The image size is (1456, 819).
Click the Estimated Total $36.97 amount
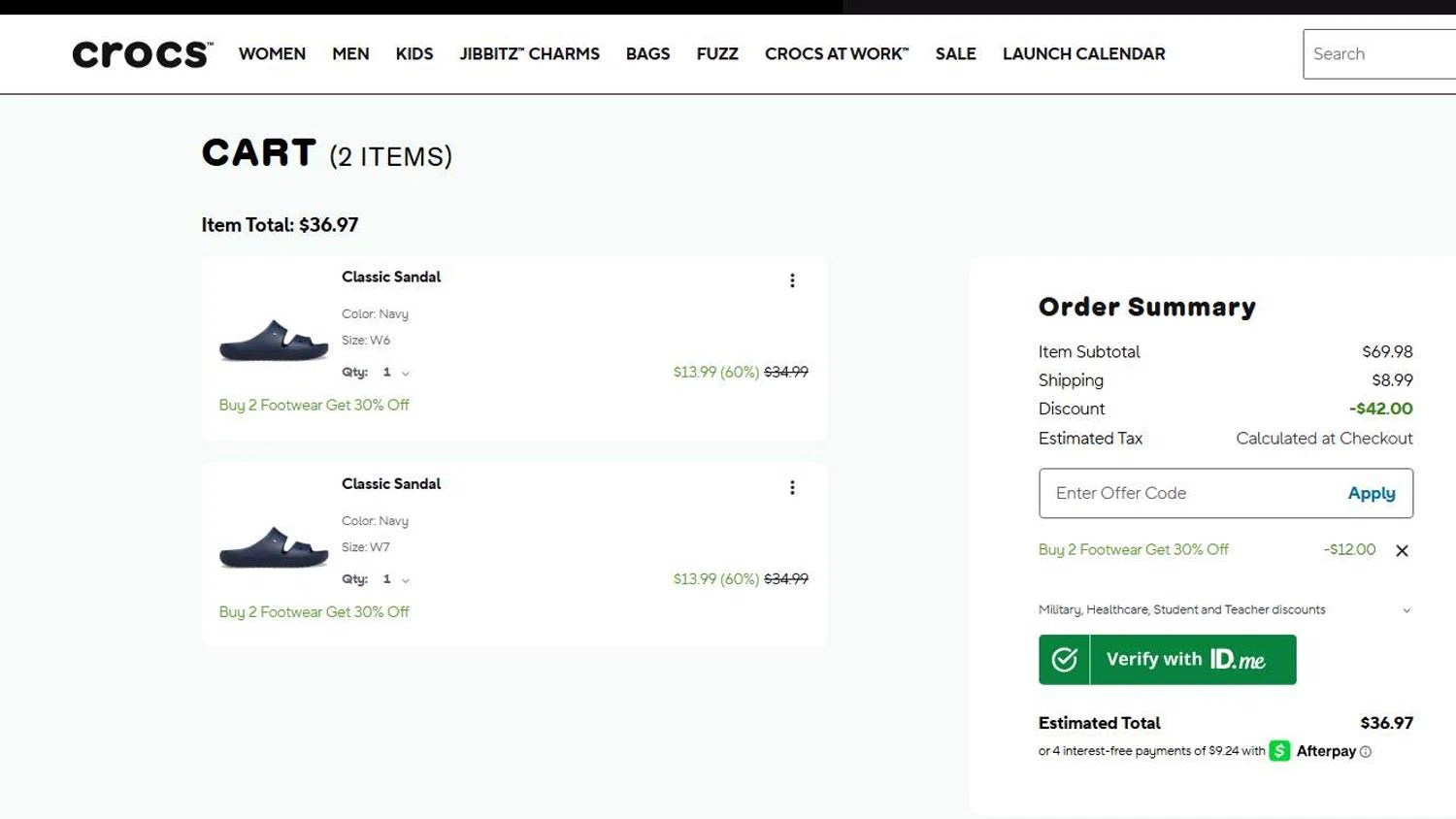tap(1386, 723)
